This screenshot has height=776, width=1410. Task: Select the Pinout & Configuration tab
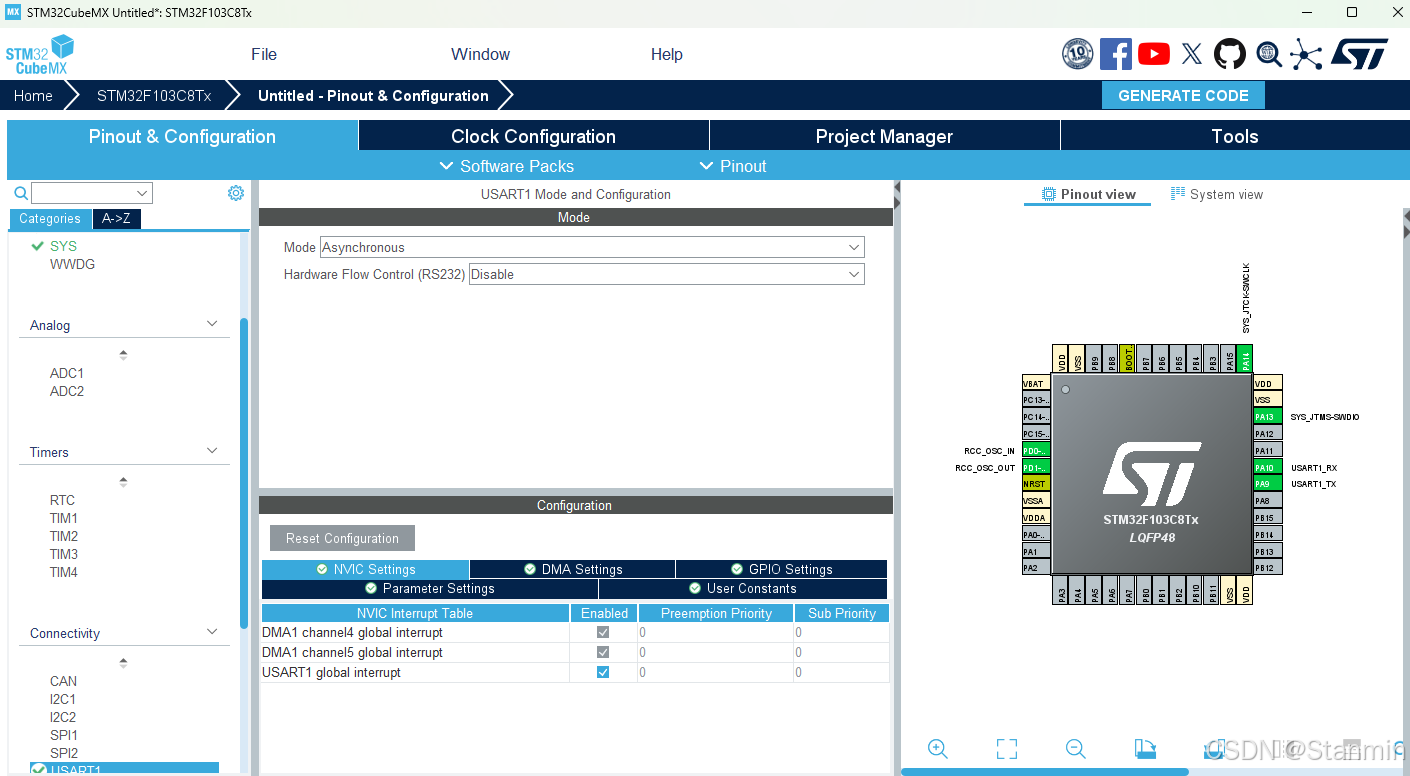pyautogui.click(x=182, y=136)
